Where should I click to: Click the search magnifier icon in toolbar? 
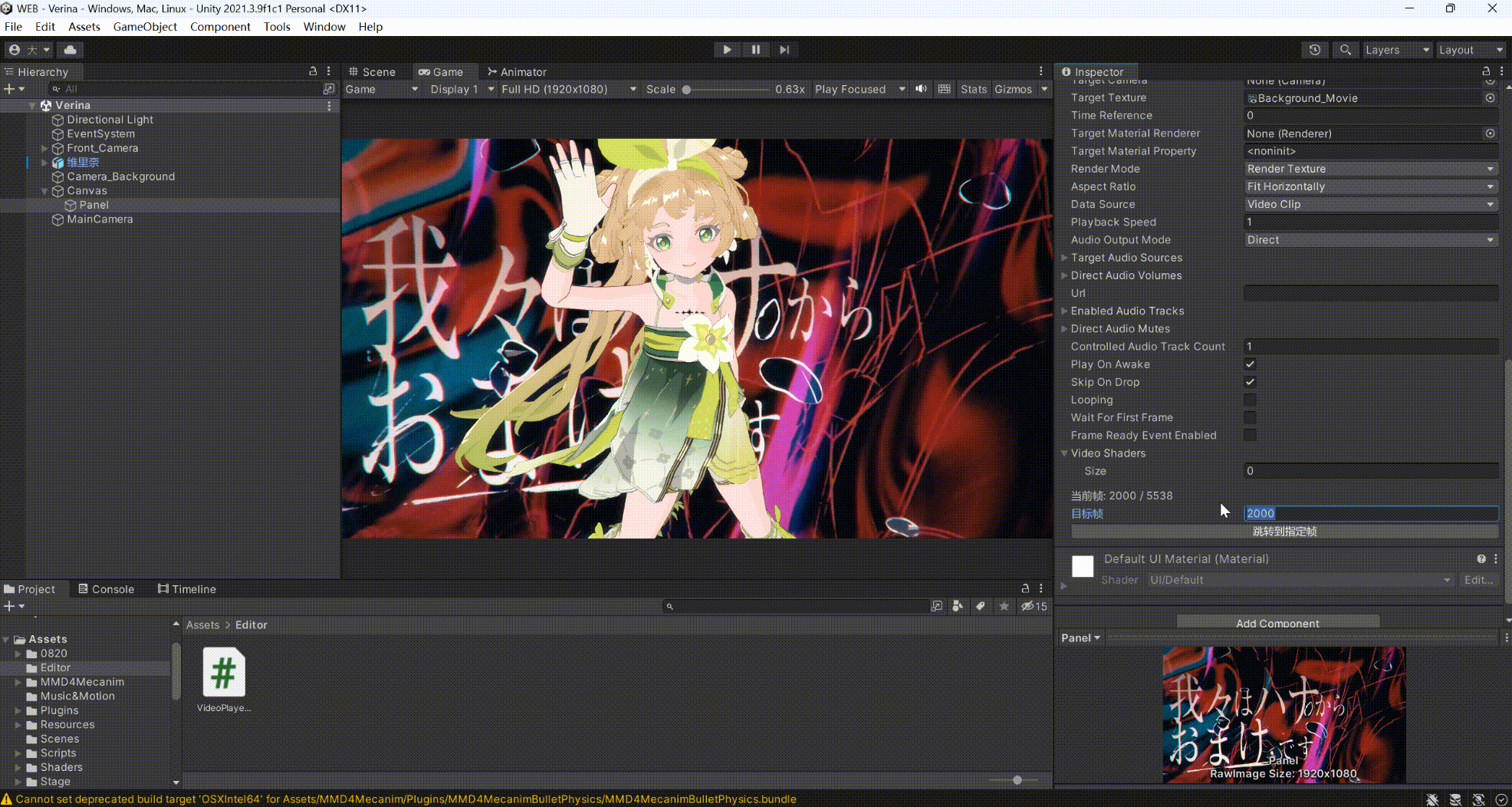pyautogui.click(x=1345, y=50)
